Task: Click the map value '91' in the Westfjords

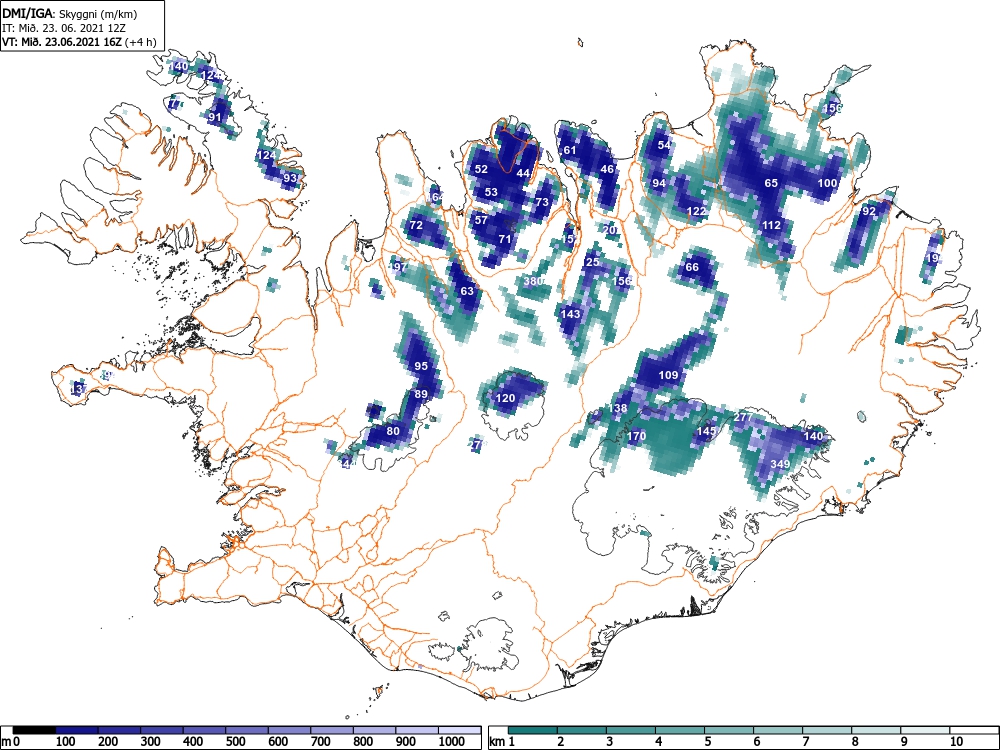Action: tap(215, 117)
